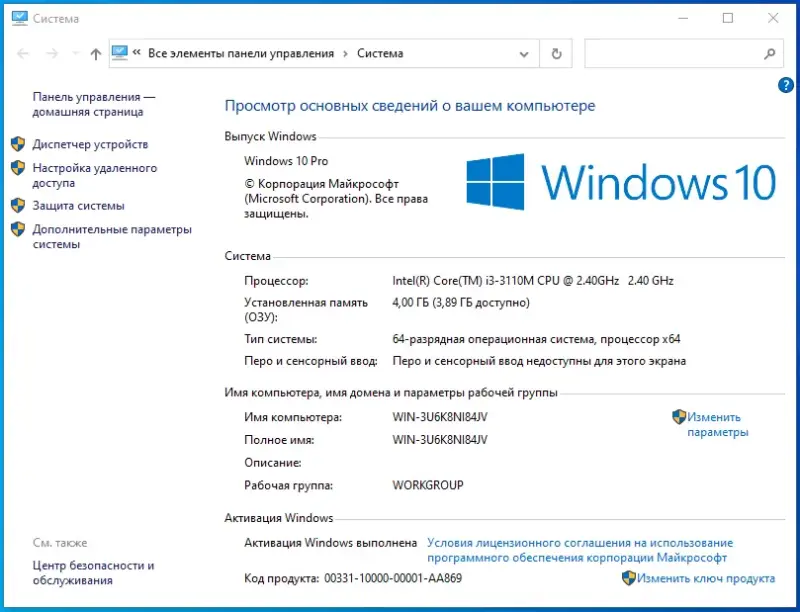
Task: Expand breadcrumb arrow after Все элементы
Action: click(345, 54)
